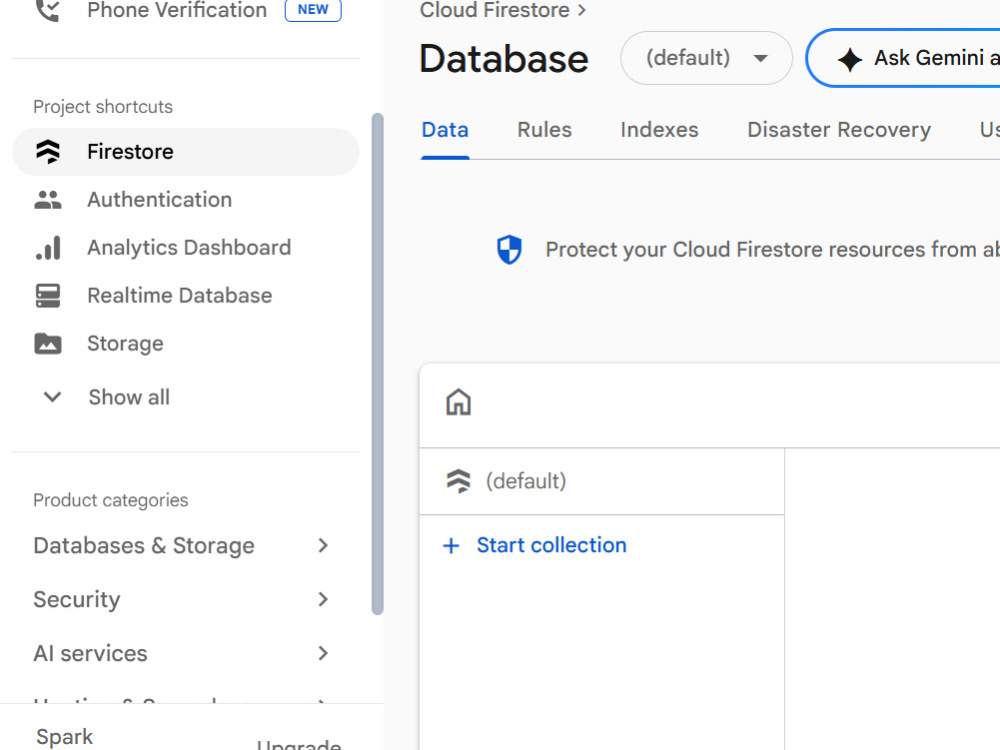Click the Ask Gemini button

click(x=903, y=58)
